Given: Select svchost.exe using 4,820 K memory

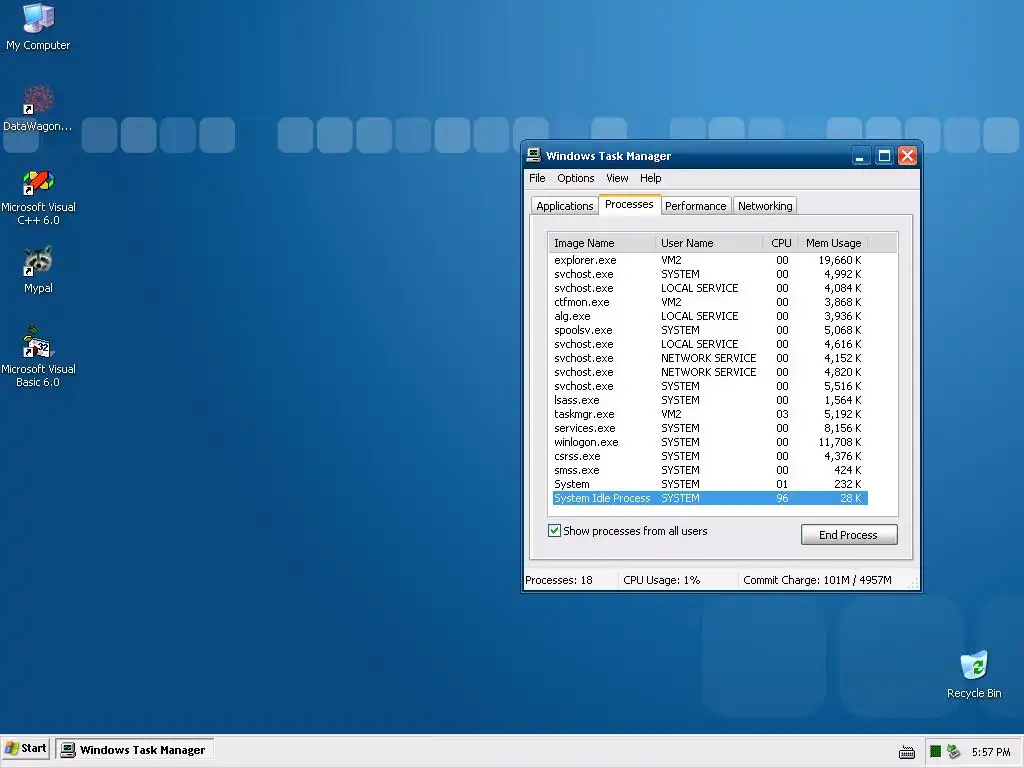Looking at the screenshot, I should click(709, 372).
